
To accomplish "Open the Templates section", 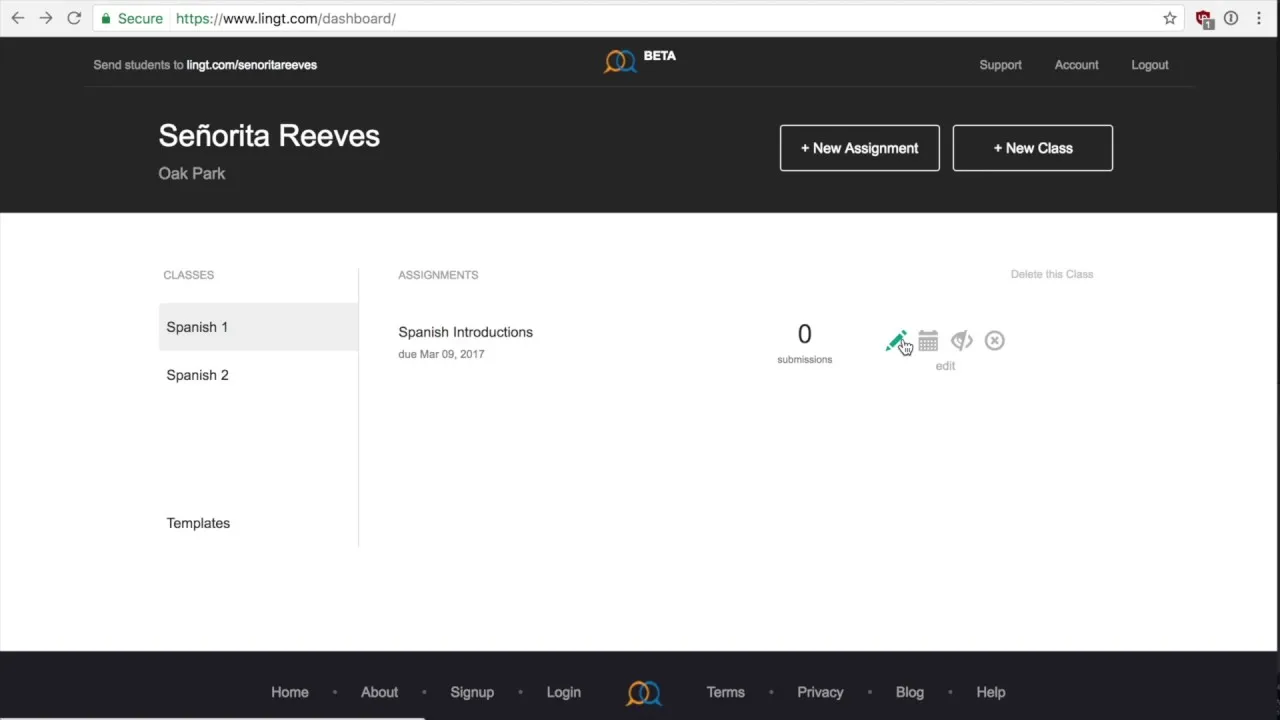I will 198,523.
